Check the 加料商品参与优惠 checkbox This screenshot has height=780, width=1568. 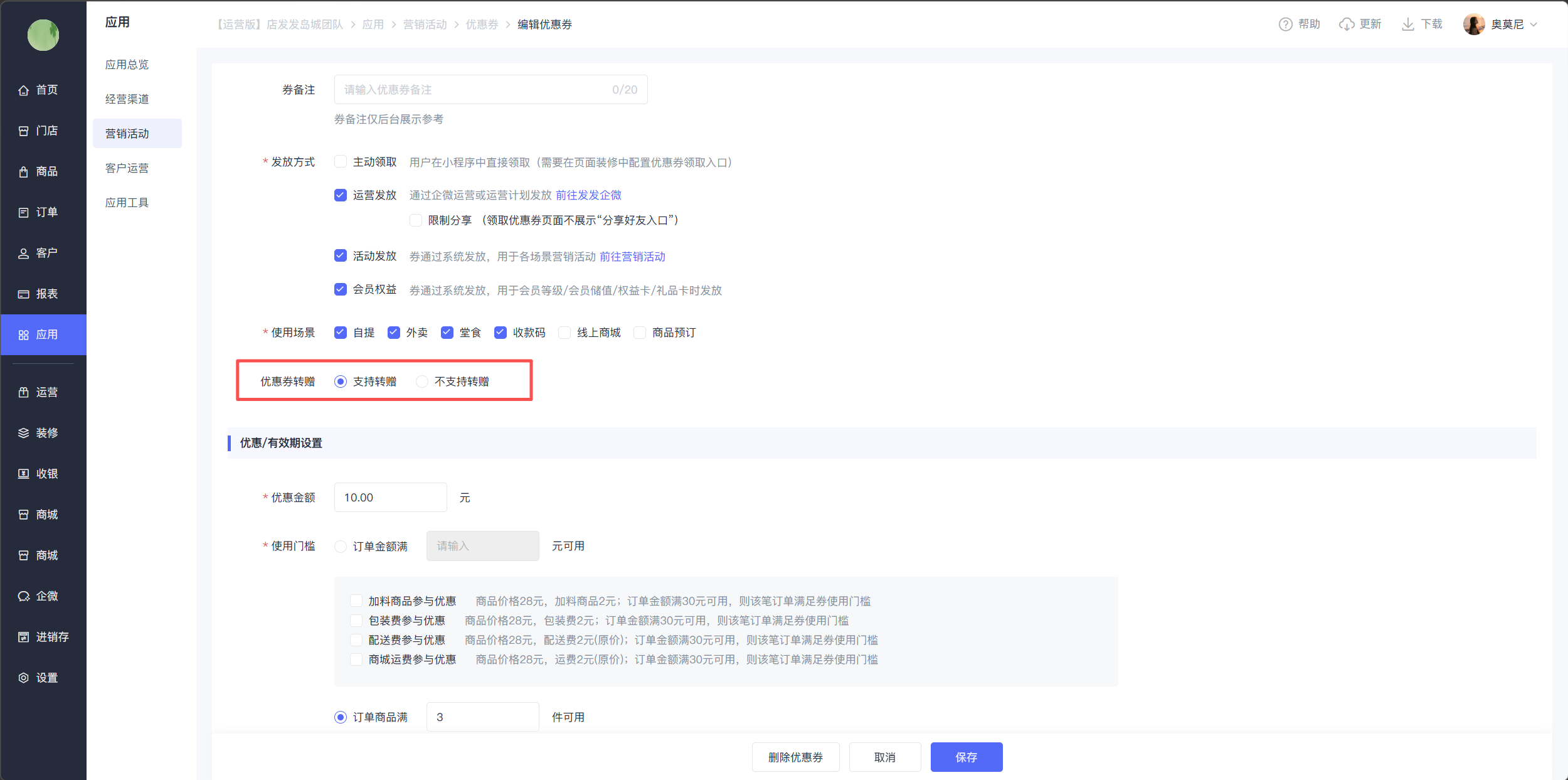coord(356,601)
